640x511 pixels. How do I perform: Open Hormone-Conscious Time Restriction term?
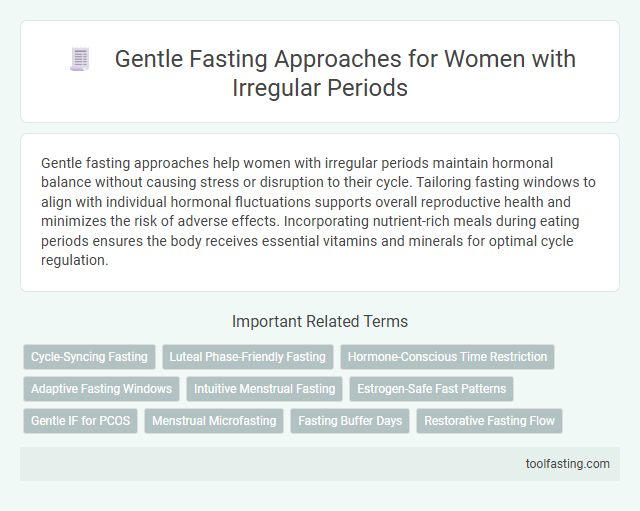coord(447,357)
